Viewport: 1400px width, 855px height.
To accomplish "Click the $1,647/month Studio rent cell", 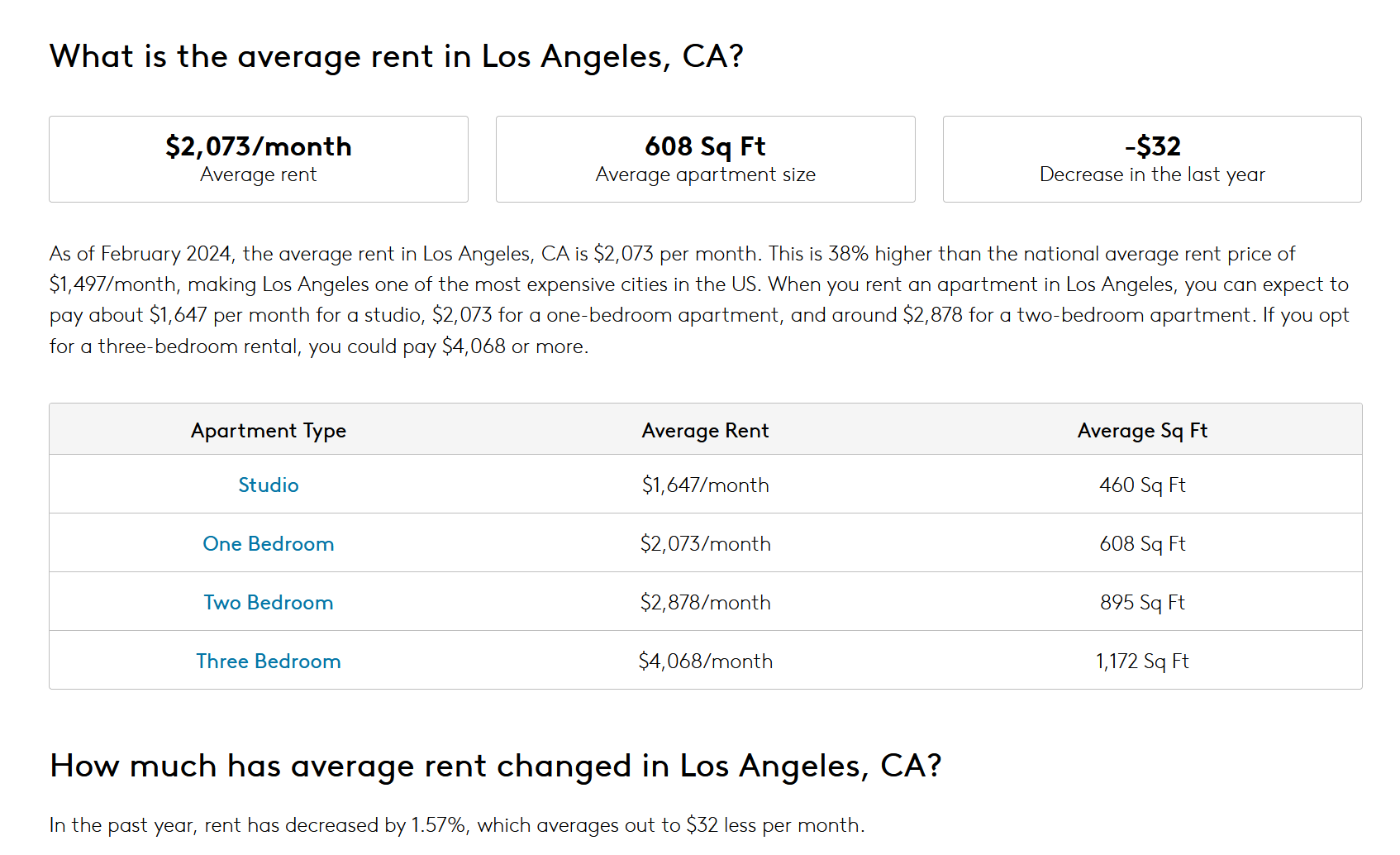I will point(705,485).
